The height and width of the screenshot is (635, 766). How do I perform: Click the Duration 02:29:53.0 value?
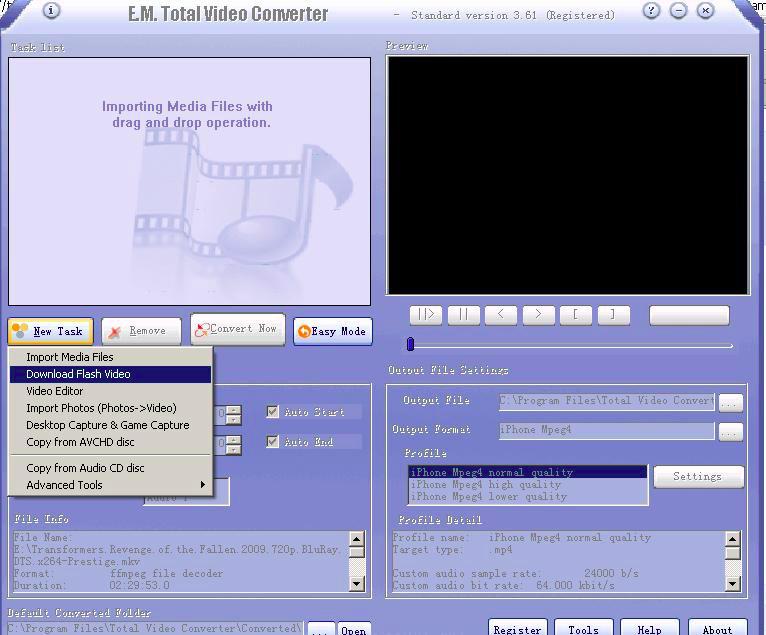tap(139, 585)
